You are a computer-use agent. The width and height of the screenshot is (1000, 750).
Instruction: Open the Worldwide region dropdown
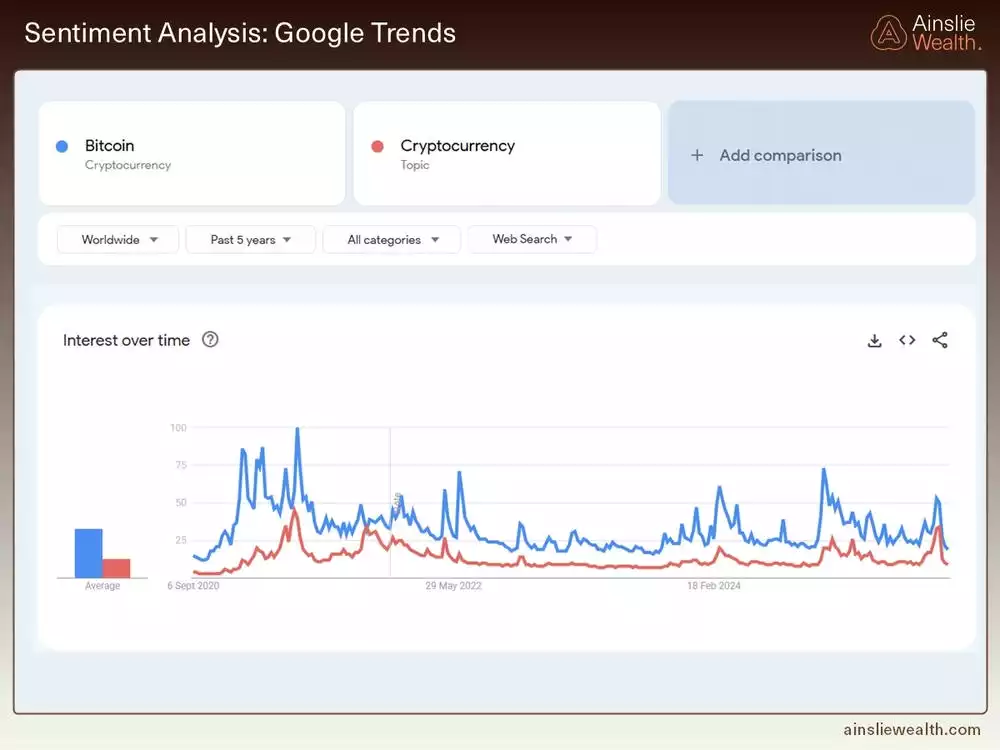click(117, 239)
